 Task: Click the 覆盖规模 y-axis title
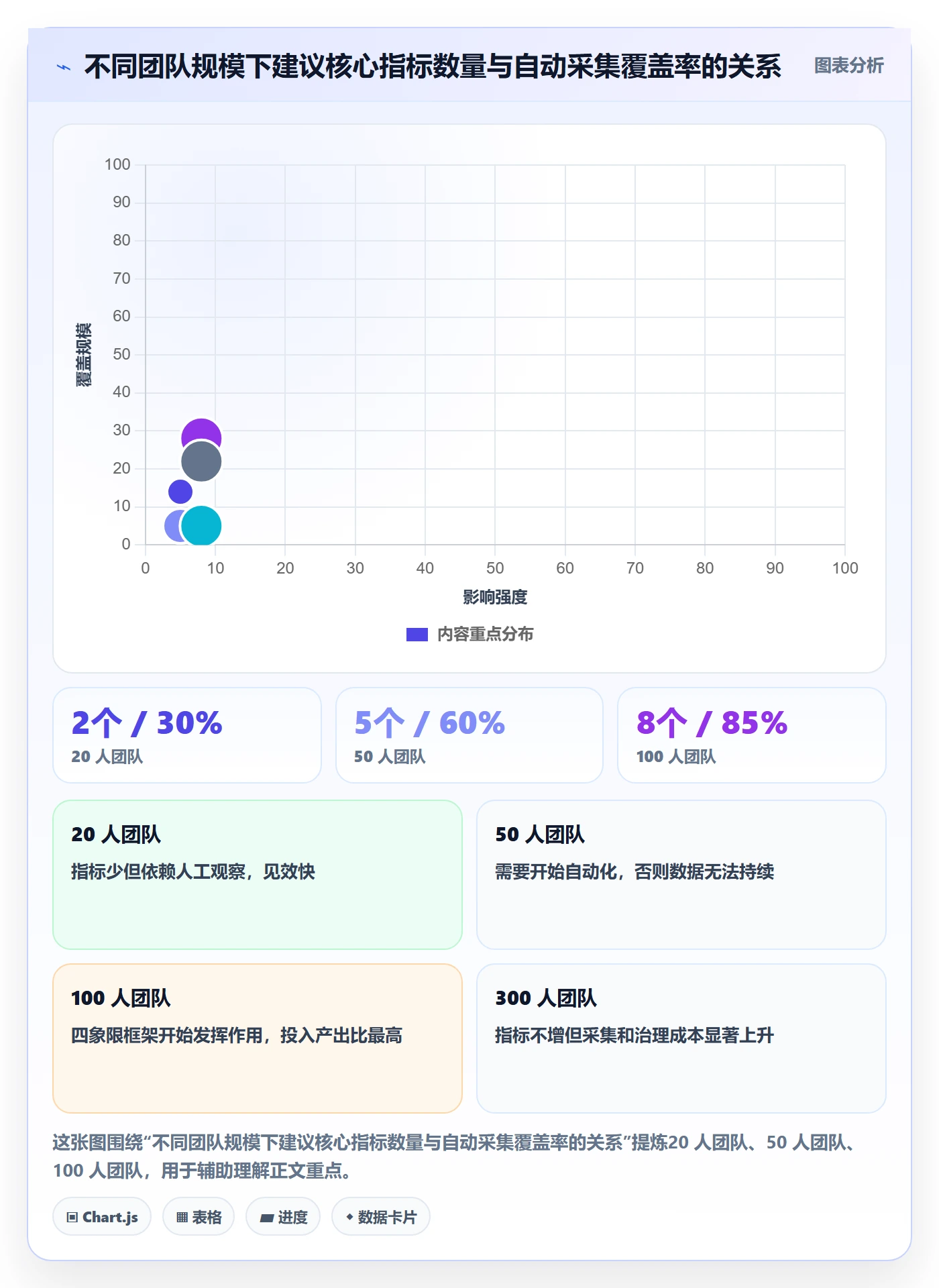click(x=84, y=355)
